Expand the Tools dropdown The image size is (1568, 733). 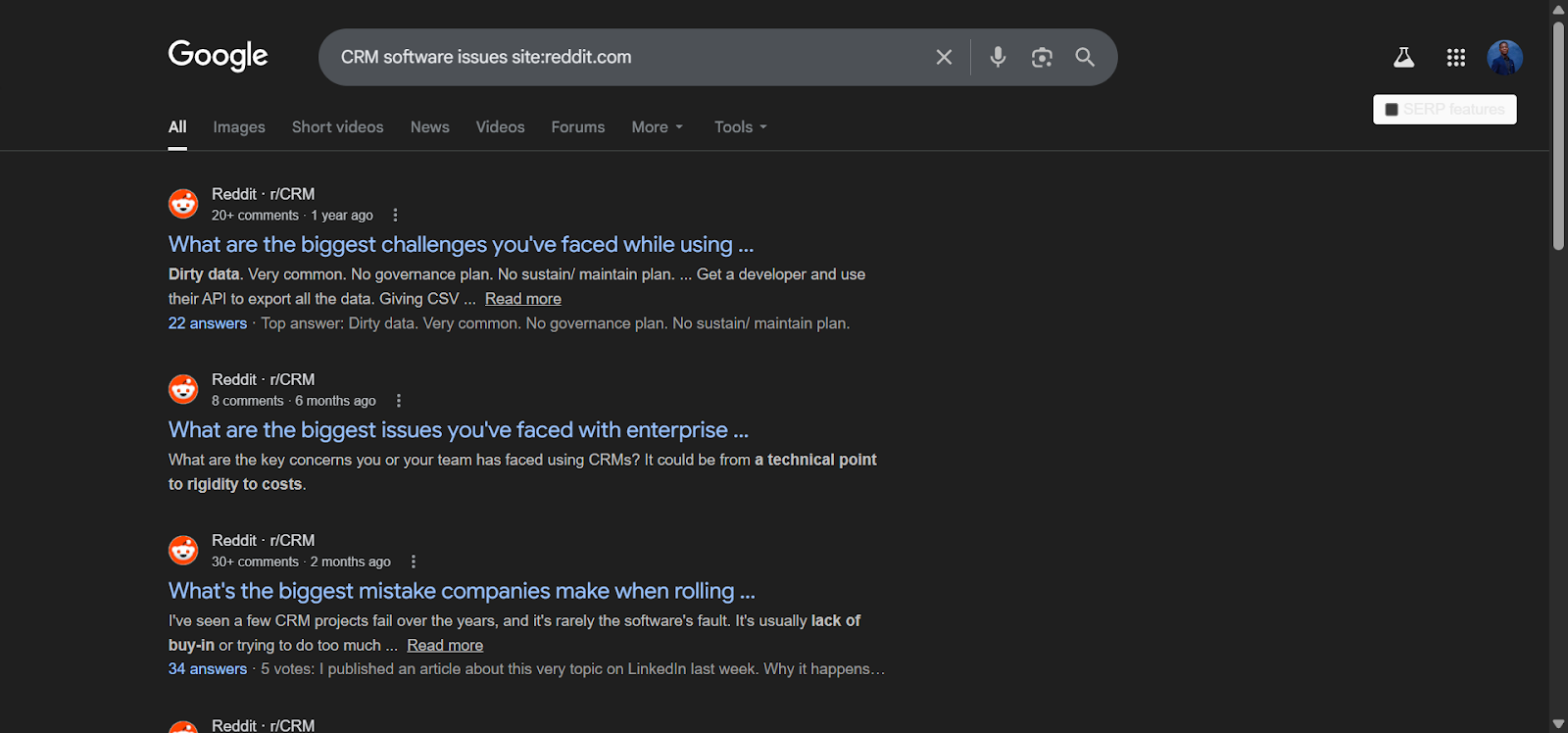point(740,127)
